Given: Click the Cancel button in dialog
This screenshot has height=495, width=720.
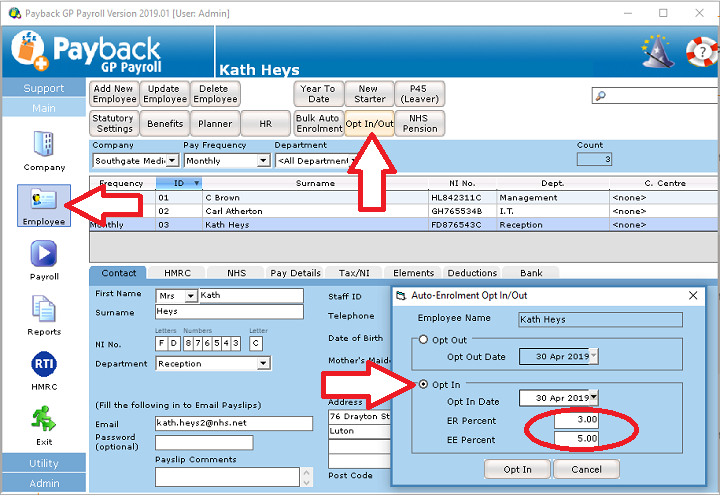Looking at the screenshot, I should 585,470.
